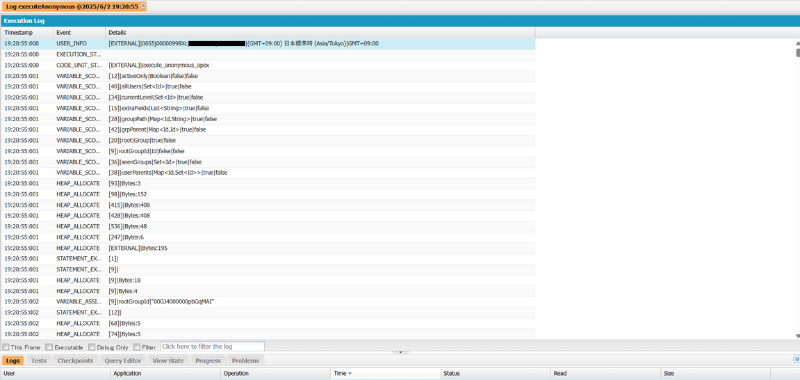Viewport: 800px width, 380px height.
Task: Click the Size column header
Action: (716, 373)
